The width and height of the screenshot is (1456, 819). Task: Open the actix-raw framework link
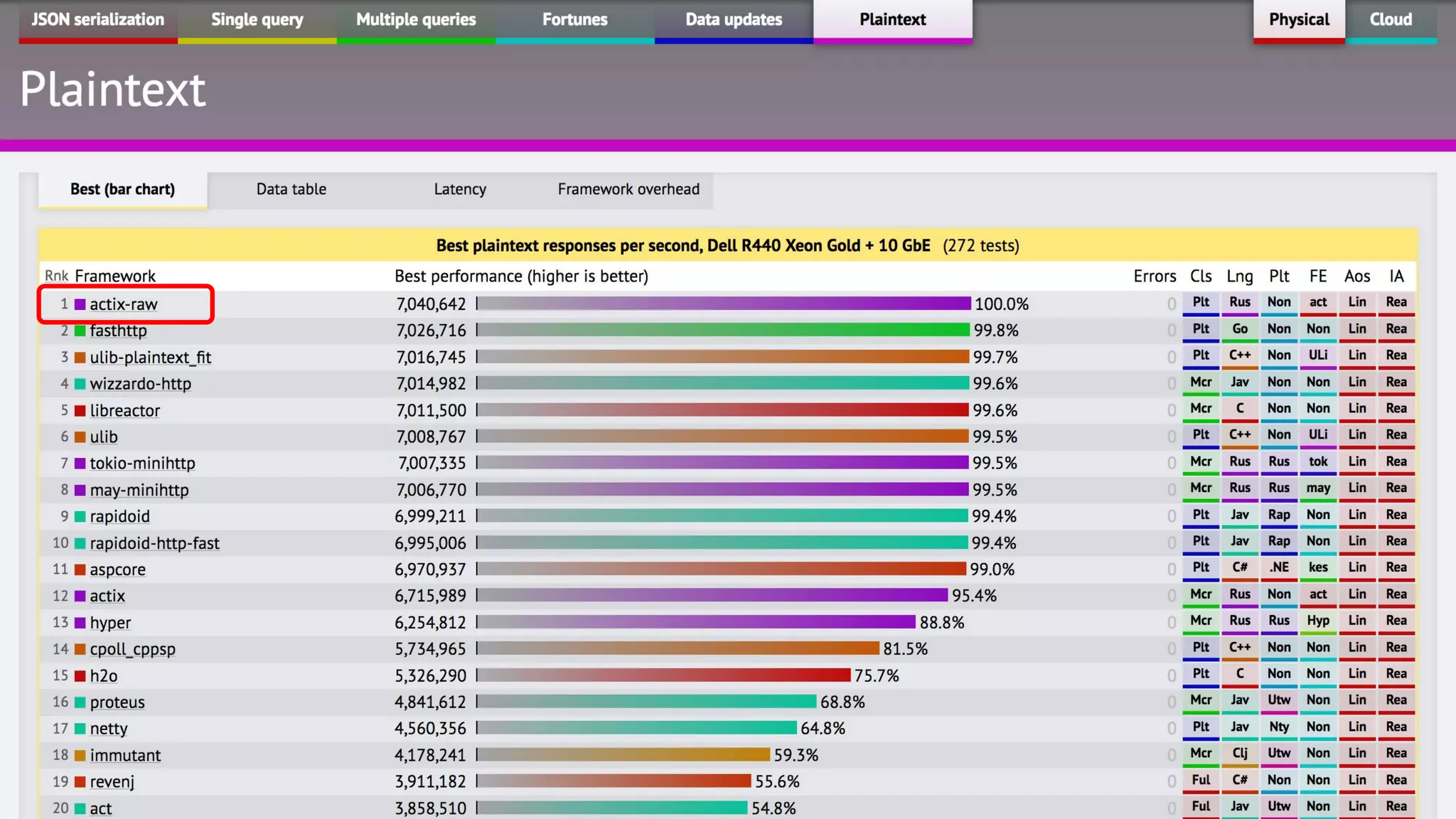[x=124, y=304]
